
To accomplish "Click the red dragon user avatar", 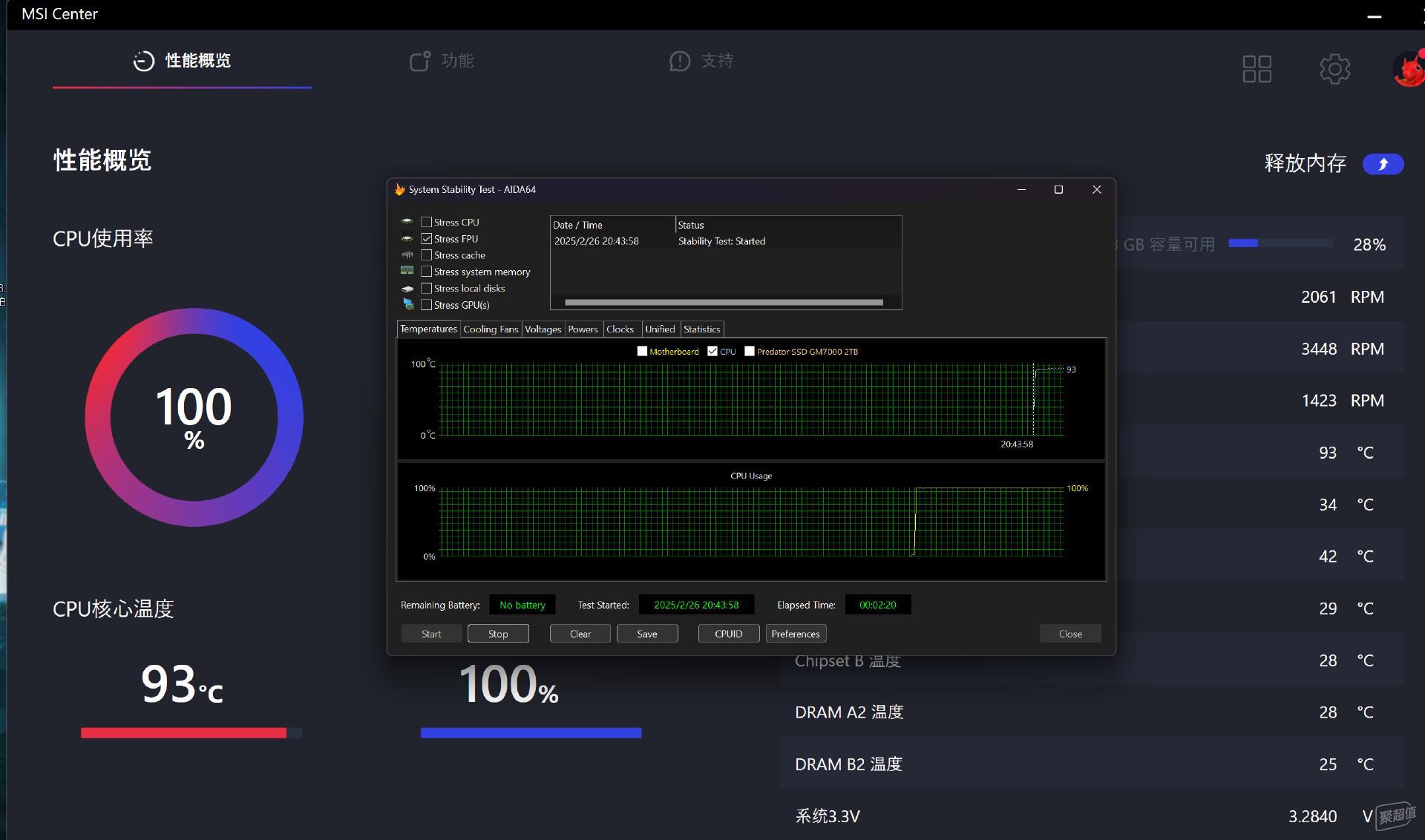I will (1409, 69).
